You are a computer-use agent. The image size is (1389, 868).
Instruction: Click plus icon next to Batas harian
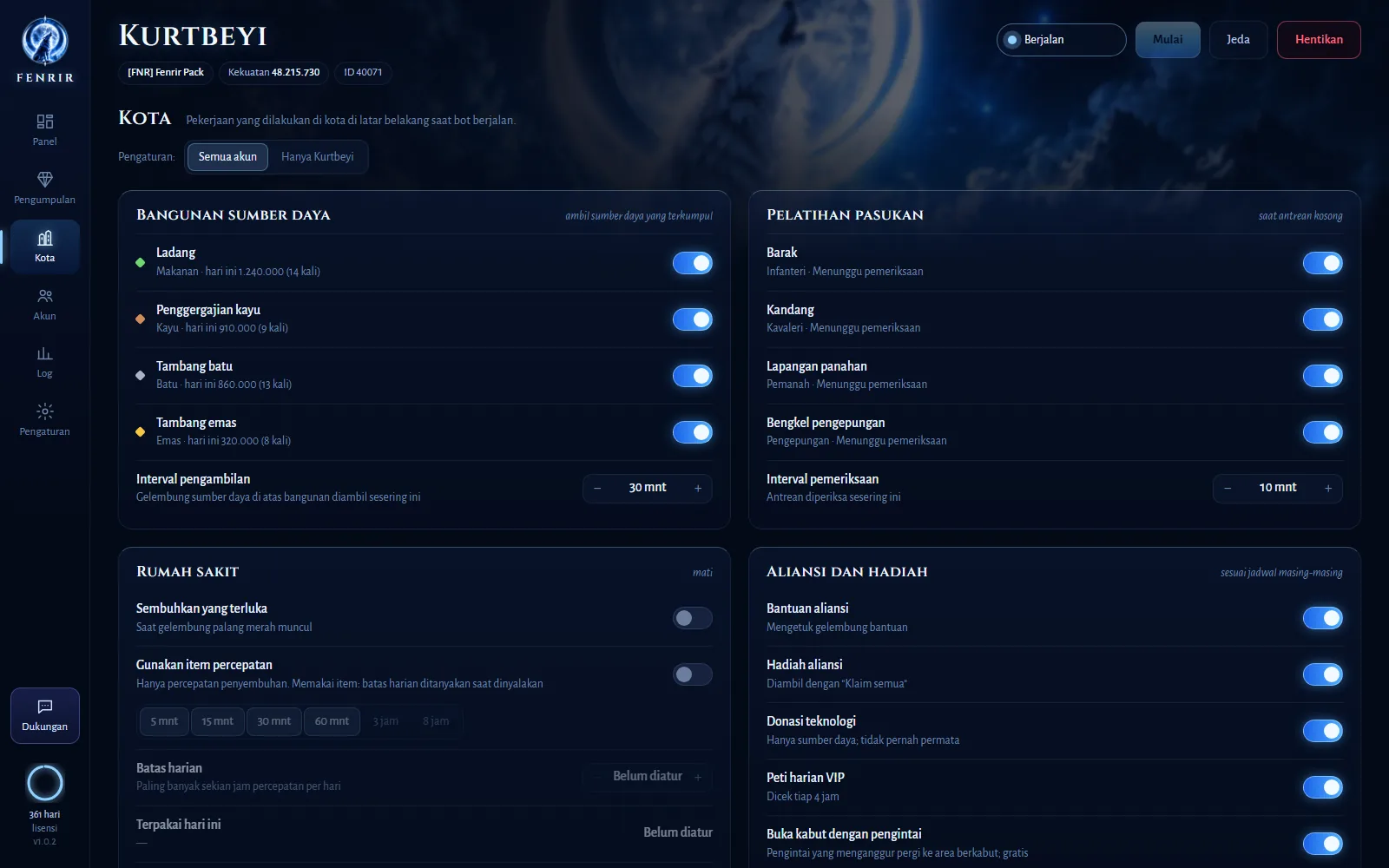698,777
